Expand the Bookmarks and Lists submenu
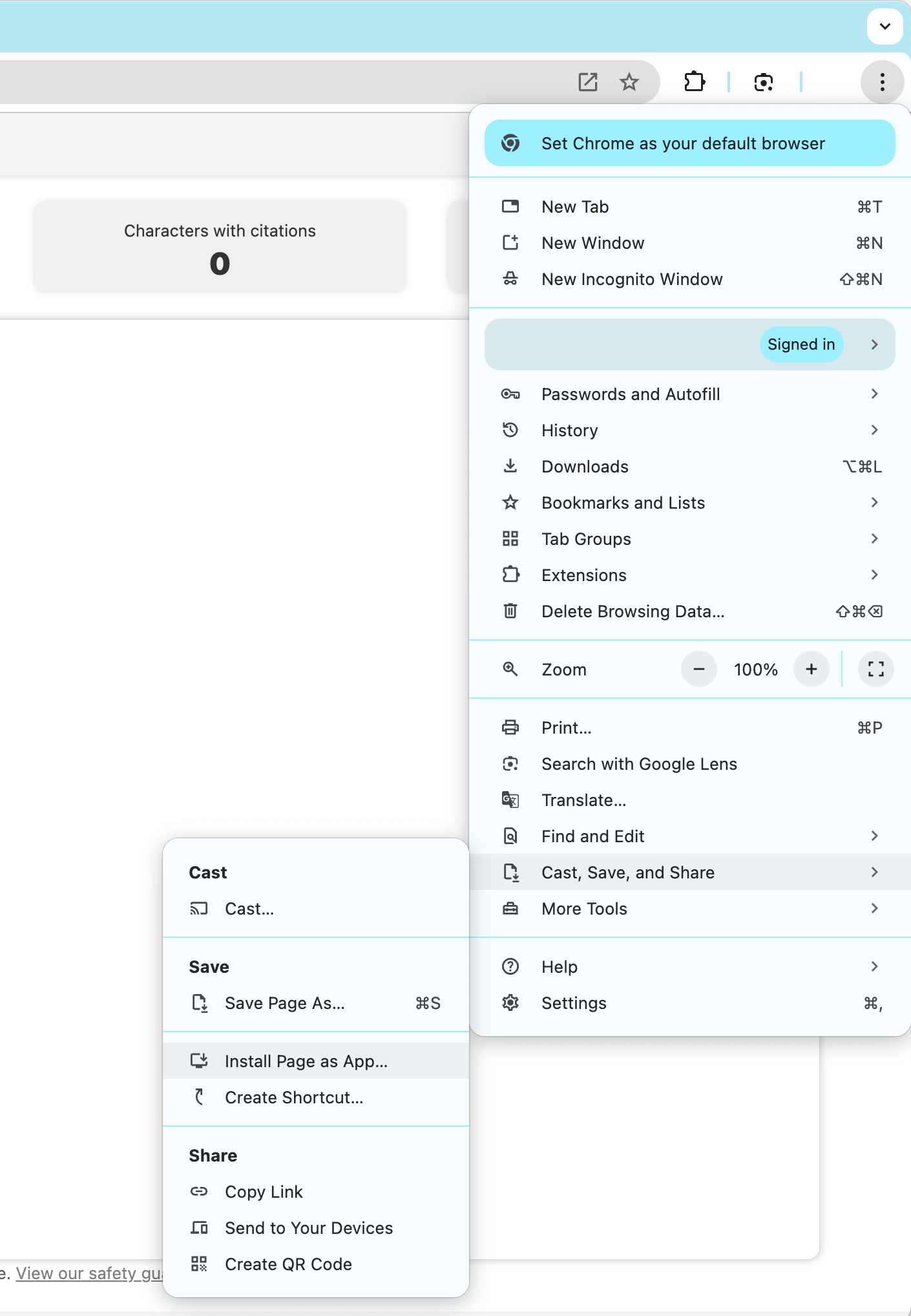This screenshot has width=911, height=1316. [689, 503]
